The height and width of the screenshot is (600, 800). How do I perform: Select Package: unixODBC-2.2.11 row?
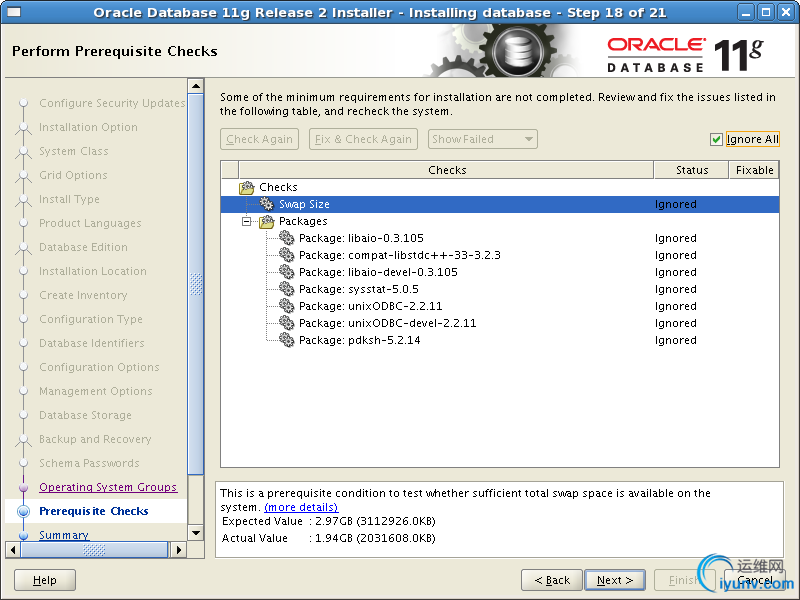[500, 306]
